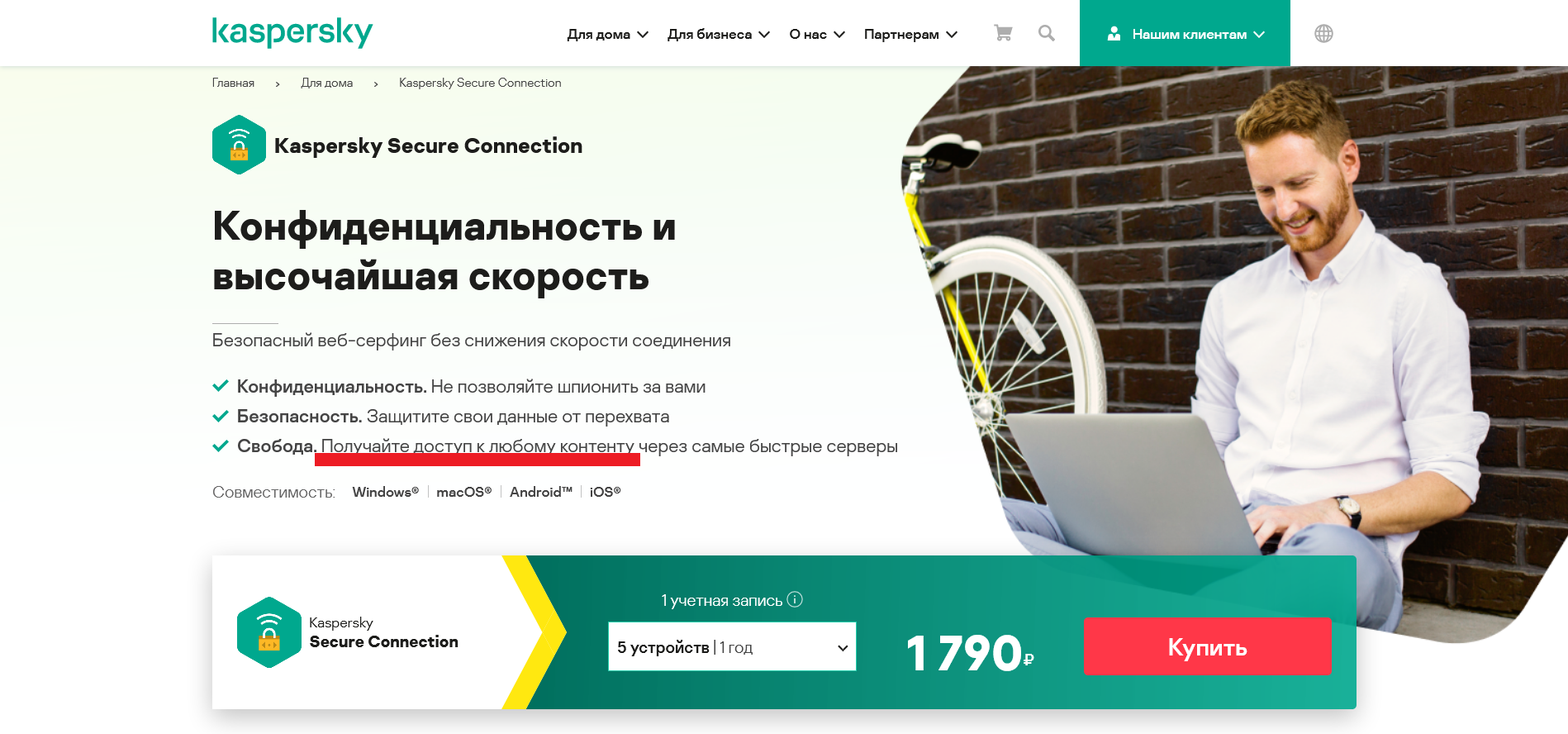Click the Secure Connection hexagon icon near title
Image resolution: width=1568 pixels, height=734 pixels.
(x=239, y=145)
